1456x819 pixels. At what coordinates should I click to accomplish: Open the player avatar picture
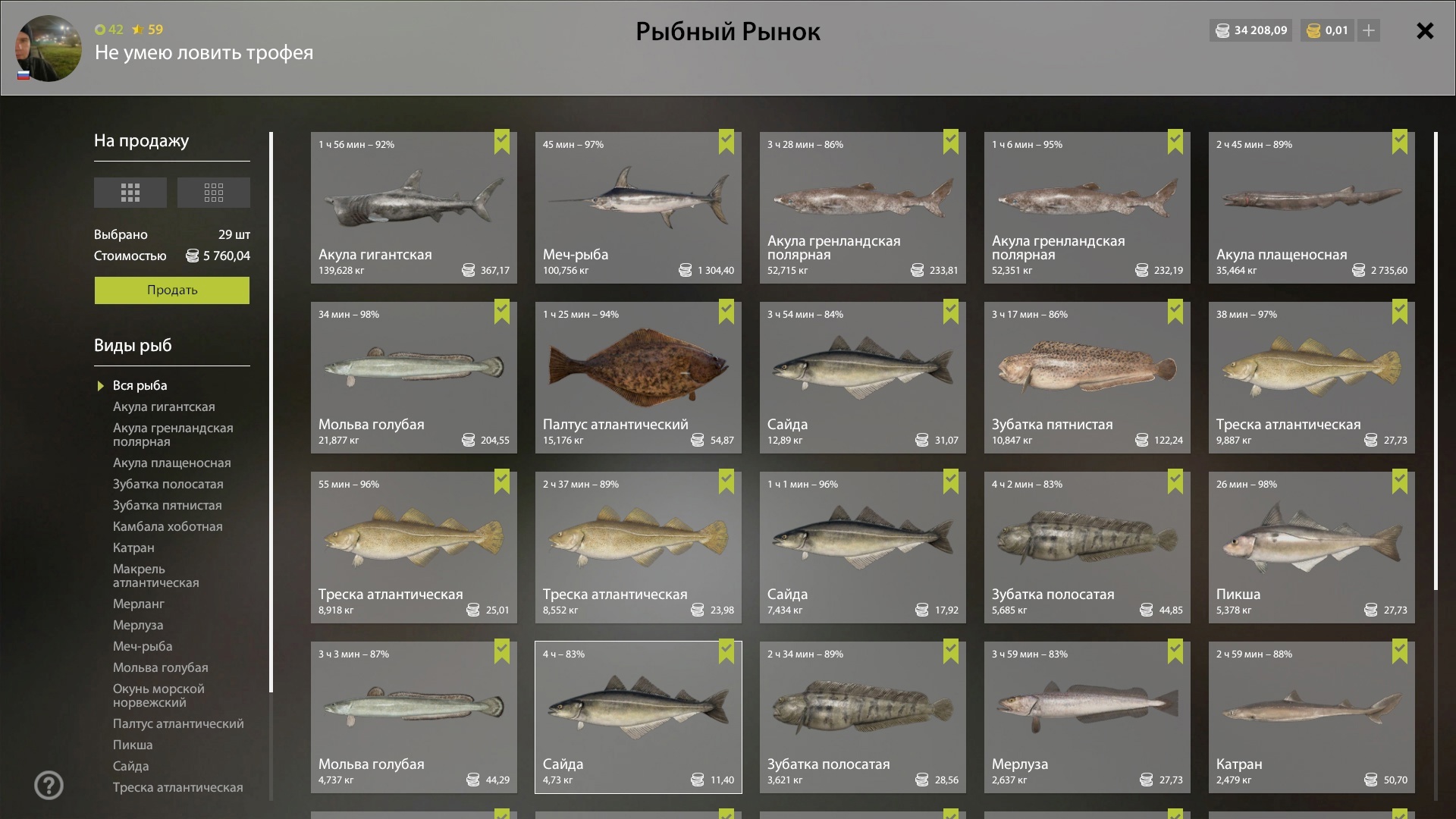click(49, 49)
